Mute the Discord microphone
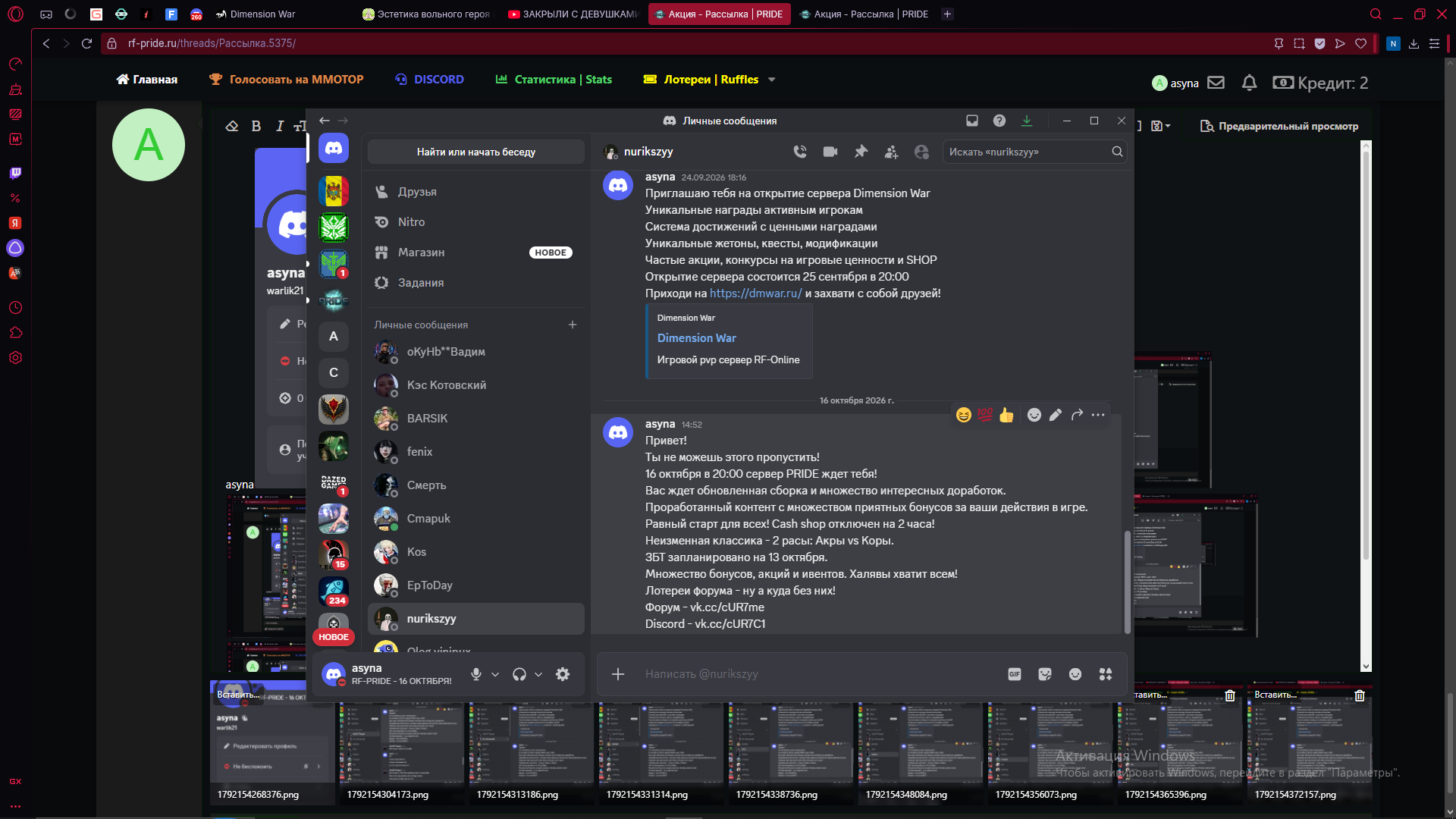Screen dimensions: 1456x819 pos(476,674)
